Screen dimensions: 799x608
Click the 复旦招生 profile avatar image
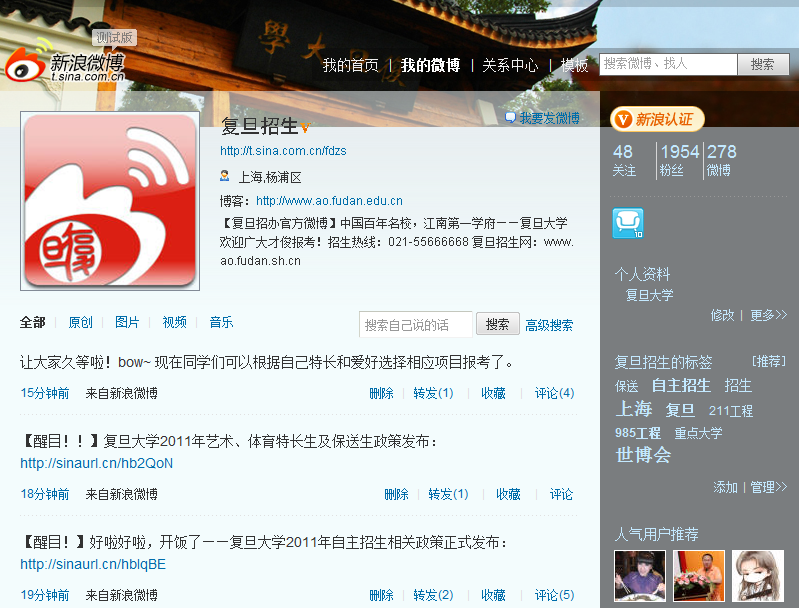click(110, 201)
